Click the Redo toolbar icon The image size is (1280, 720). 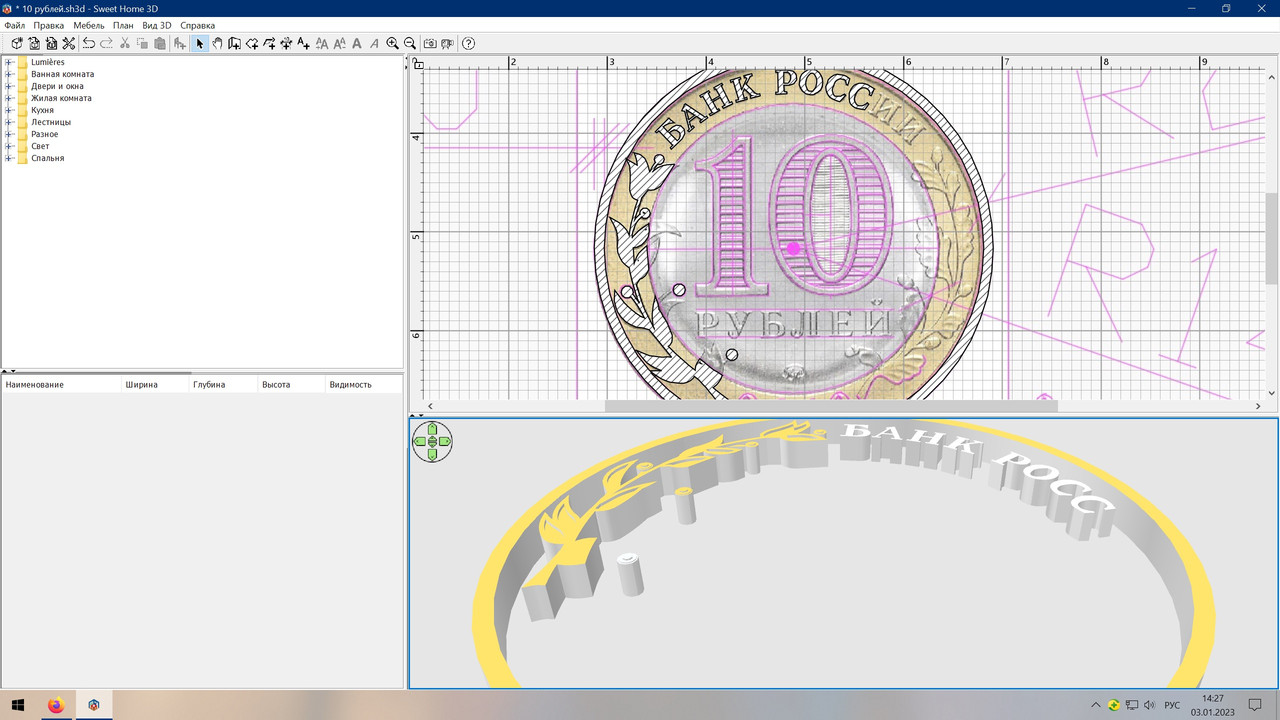106,43
